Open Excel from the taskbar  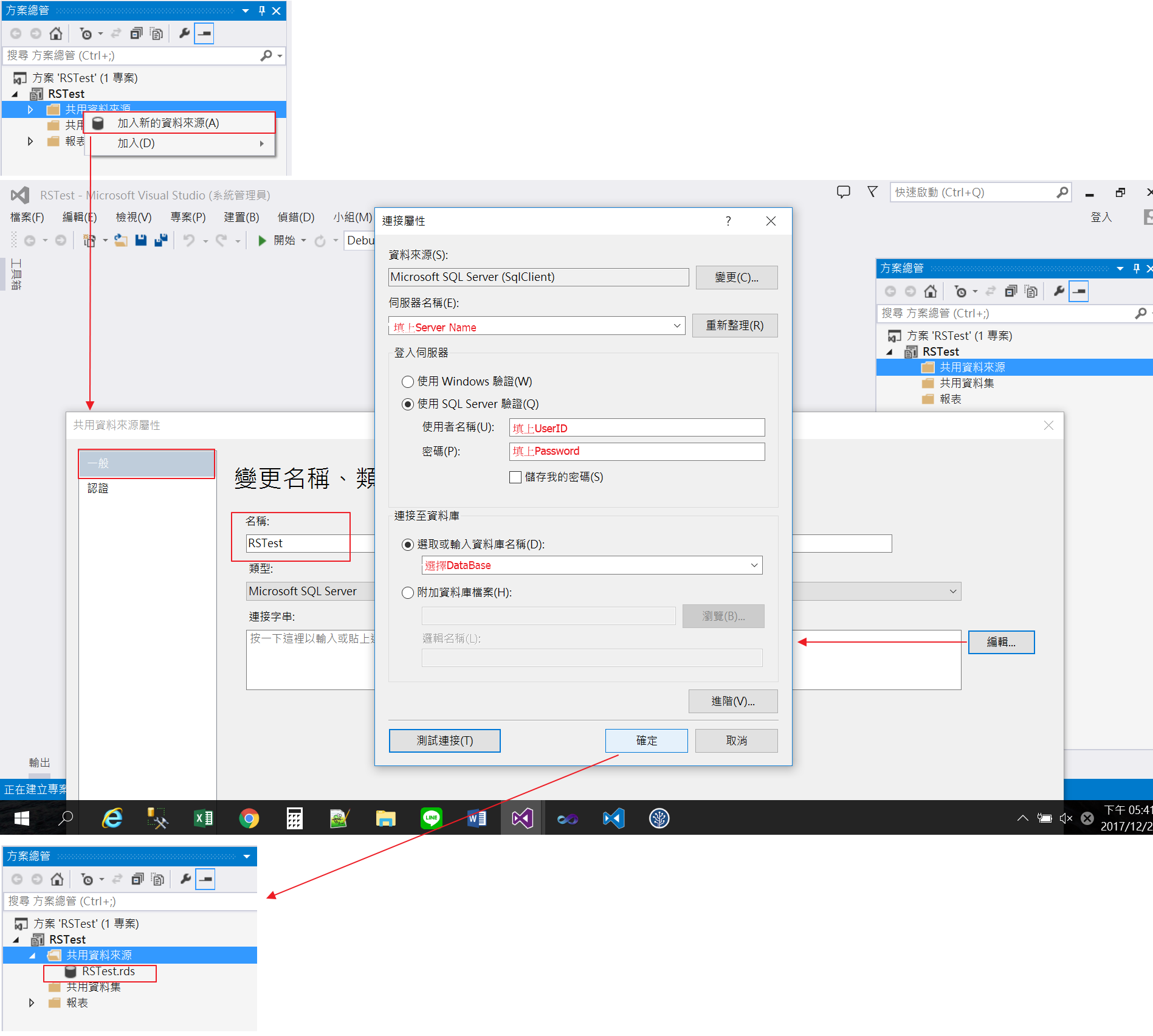pos(204,818)
